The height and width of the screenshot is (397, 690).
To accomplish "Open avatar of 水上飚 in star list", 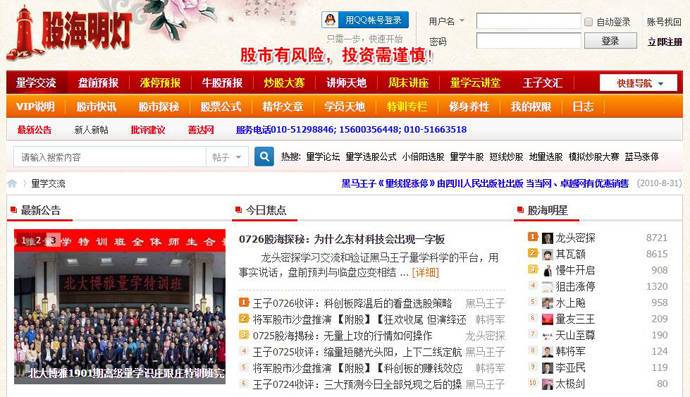I will 547,303.
